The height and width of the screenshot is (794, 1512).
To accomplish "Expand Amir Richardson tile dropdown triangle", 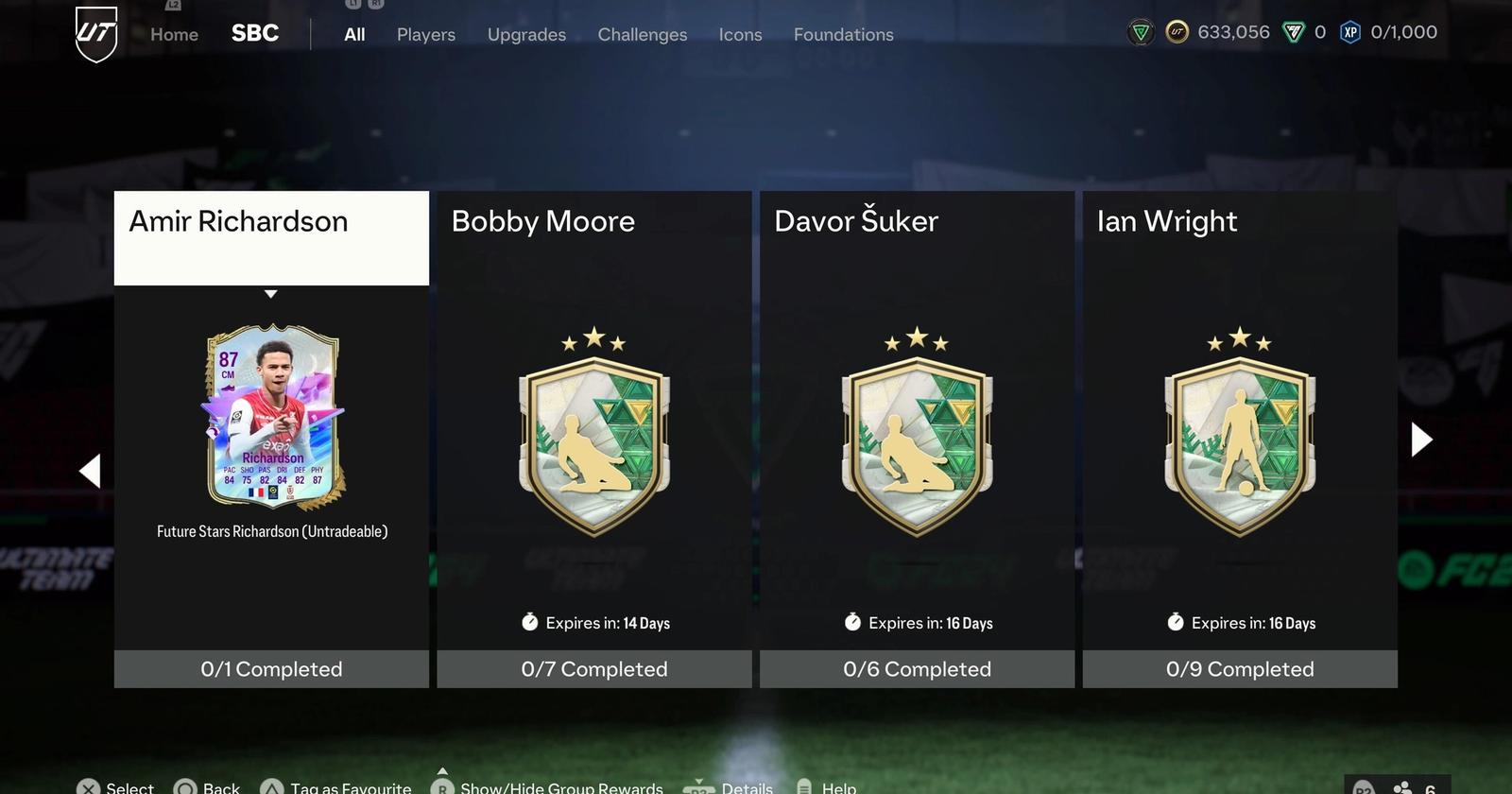I will point(271,294).
